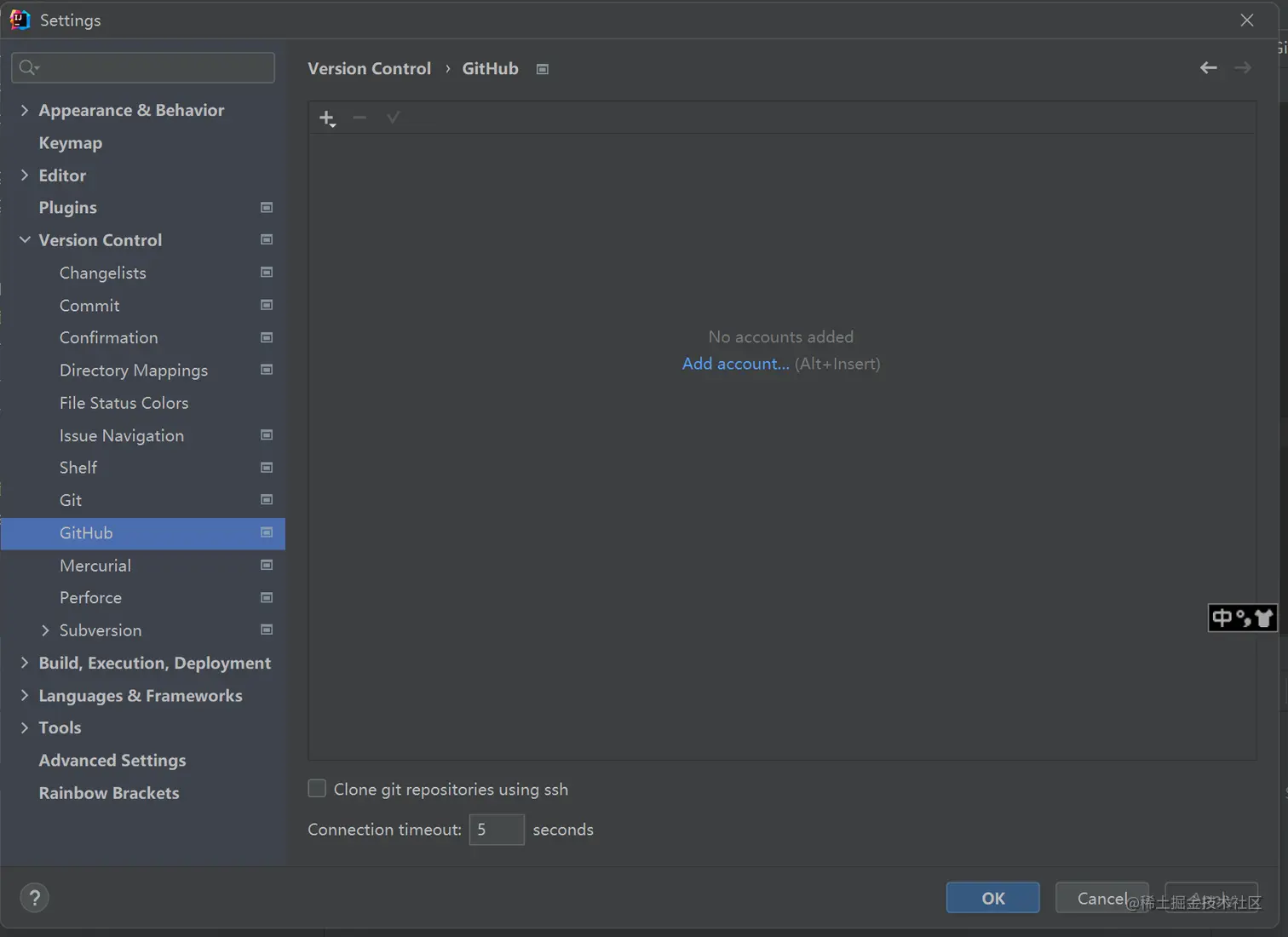Click the search magnifier icon
Image resolution: width=1288 pixels, height=937 pixels.
click(x=29, y=67)
